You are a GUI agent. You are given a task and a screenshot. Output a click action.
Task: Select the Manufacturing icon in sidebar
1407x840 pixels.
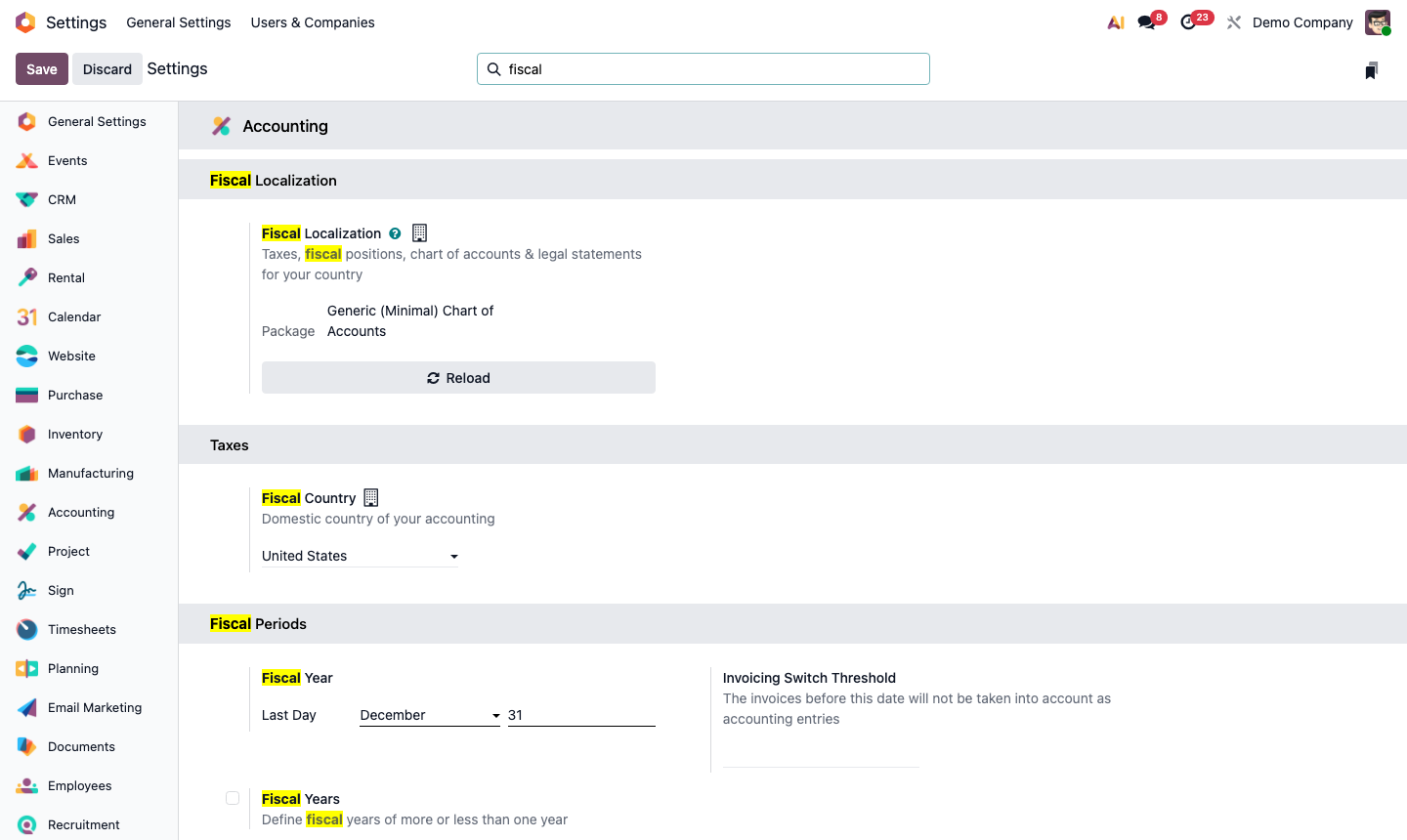coord(25,473)
